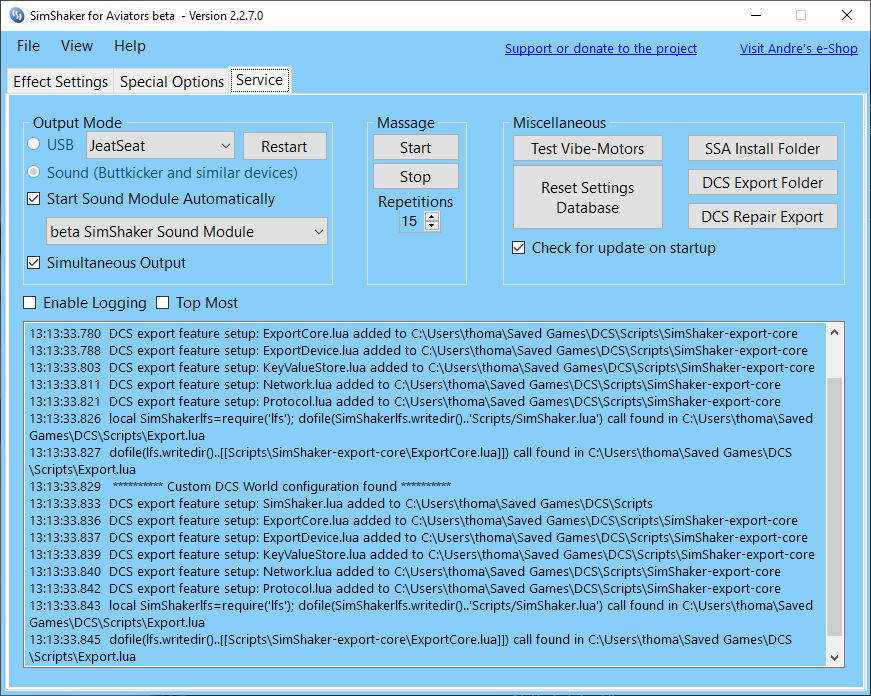Follow the Support or donate to the project link

point(600,49)
